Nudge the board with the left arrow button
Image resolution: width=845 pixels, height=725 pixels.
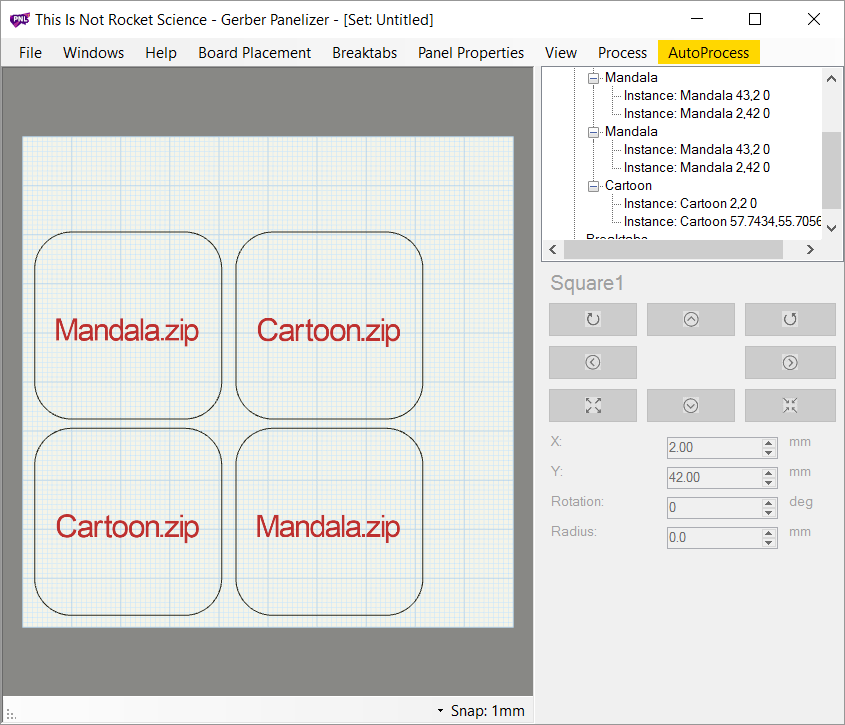click(592, 362)
